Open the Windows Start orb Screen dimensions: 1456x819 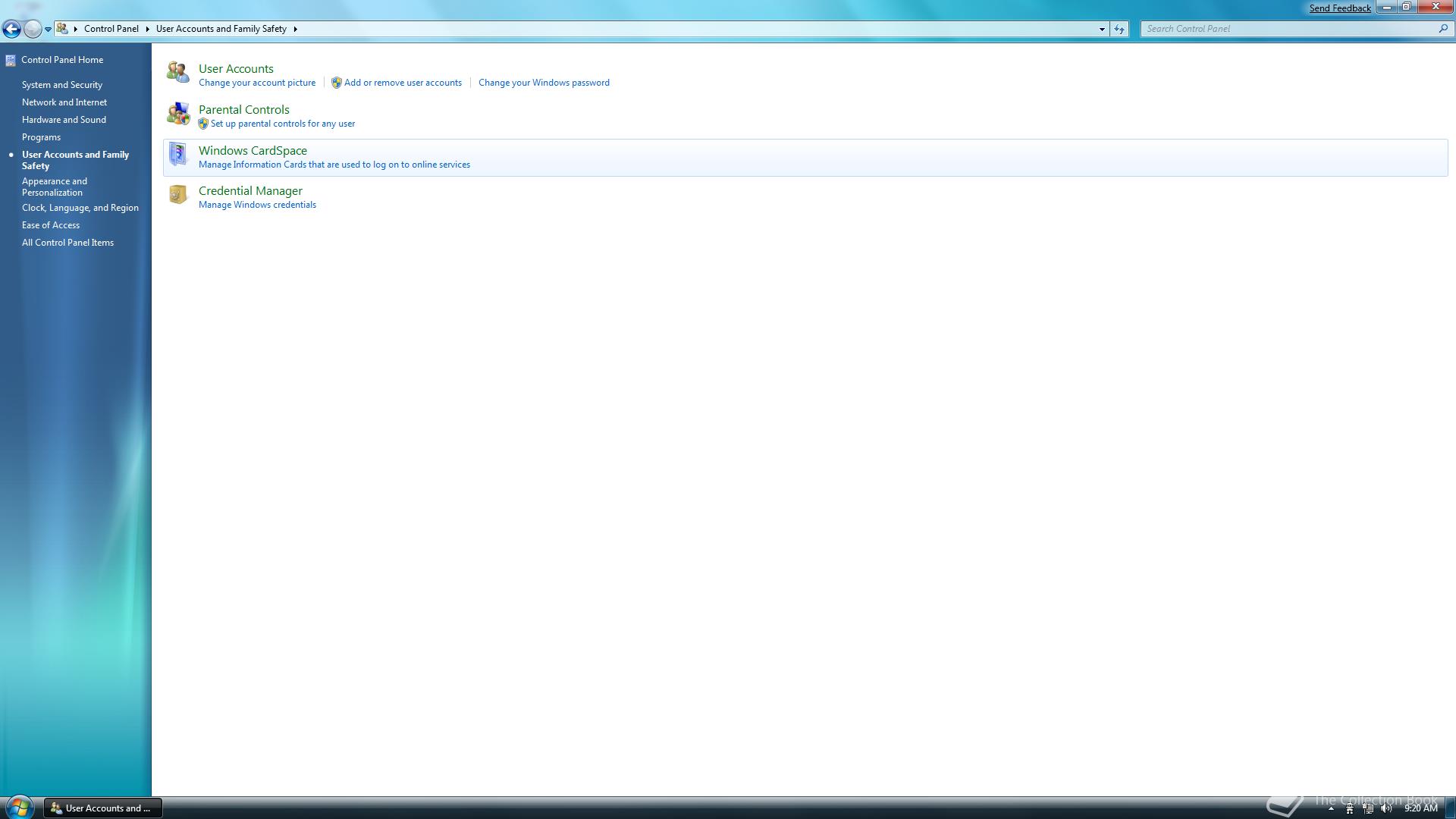pos(19,808)
